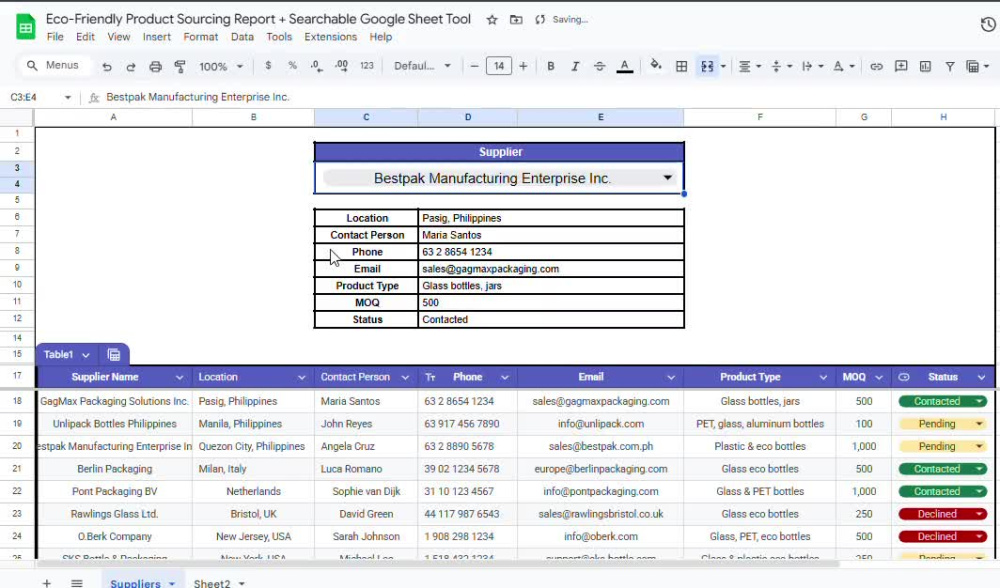Format as currency with dollar icon
The width and height of the screenshot is (1000, 588).
tap(268, 66)
